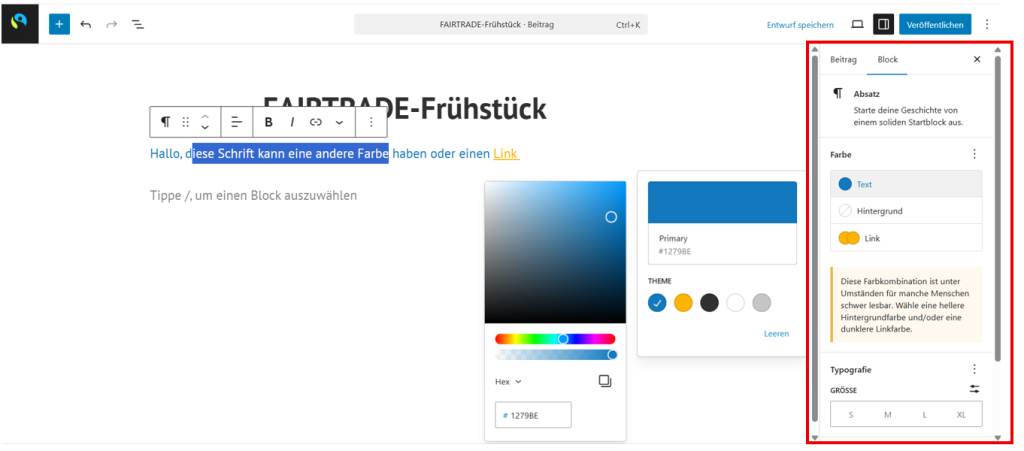Click the Veröffentlichen button
Screen dimensions: 1024x451
tap(935, 24)
